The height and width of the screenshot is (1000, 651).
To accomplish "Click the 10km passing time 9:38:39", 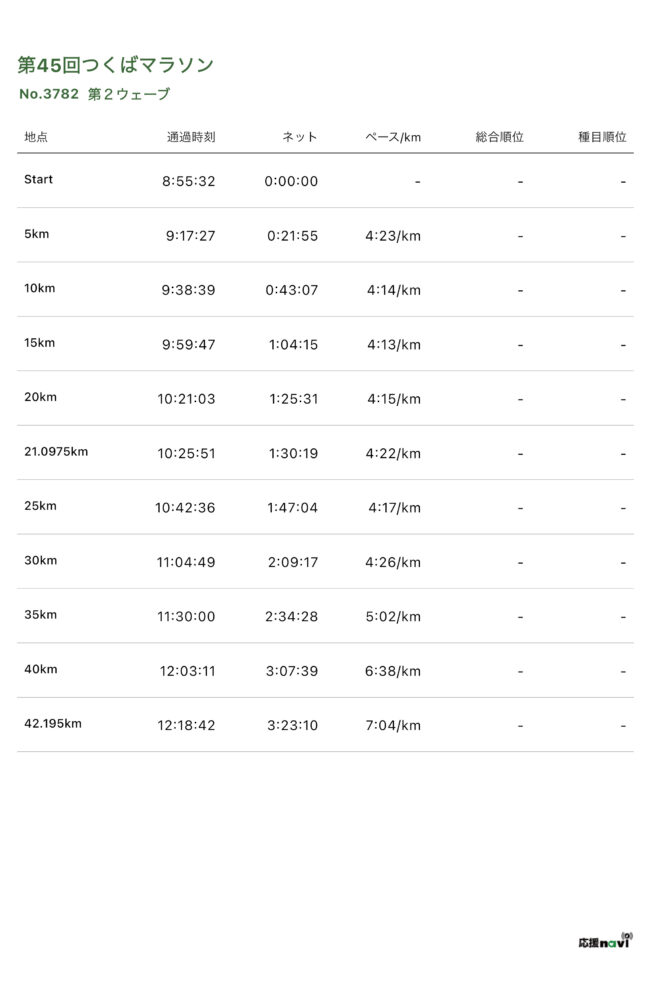I will click(x=190, y=290).
